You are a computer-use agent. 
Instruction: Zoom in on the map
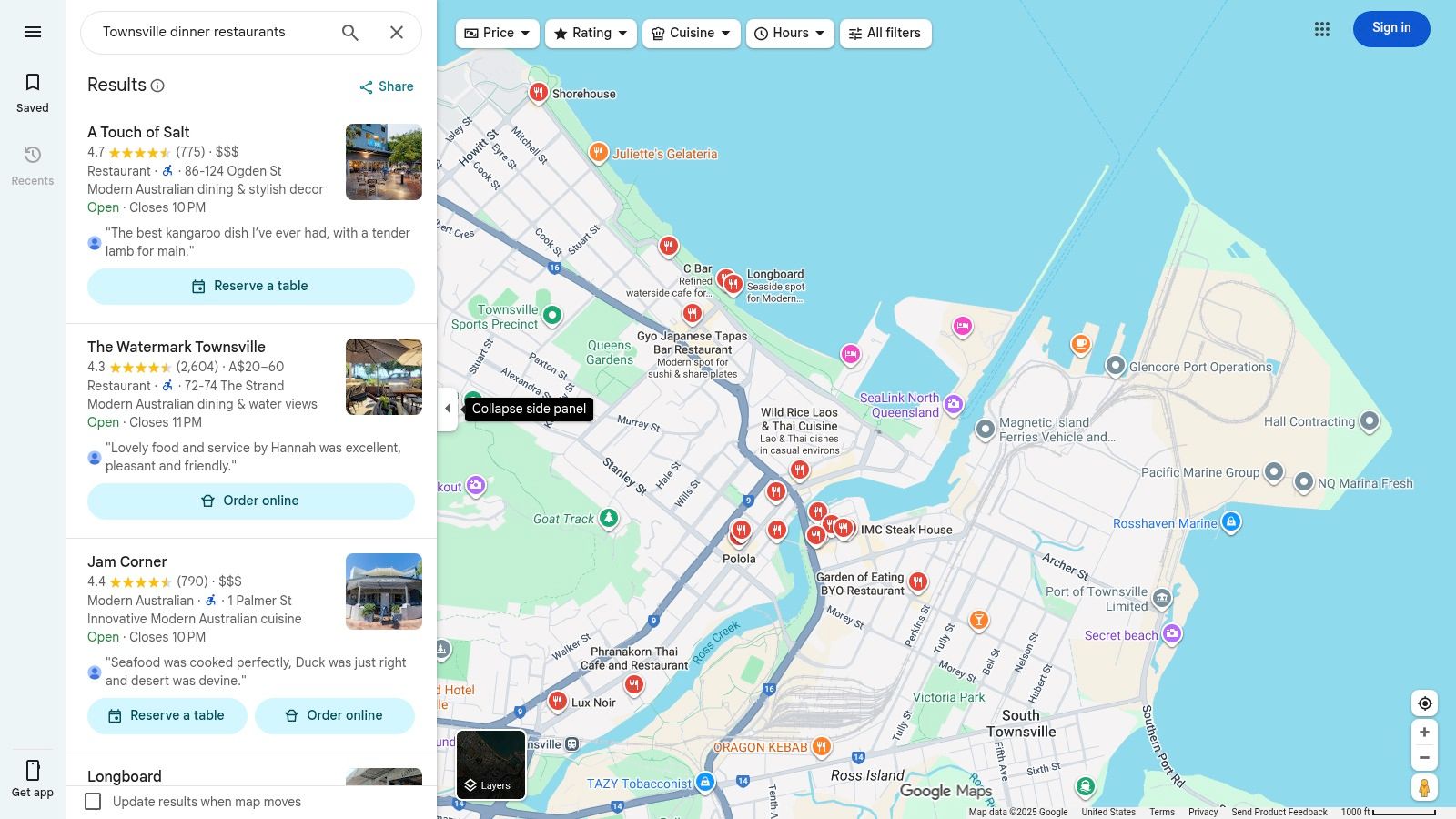(x=1424, y=732)
